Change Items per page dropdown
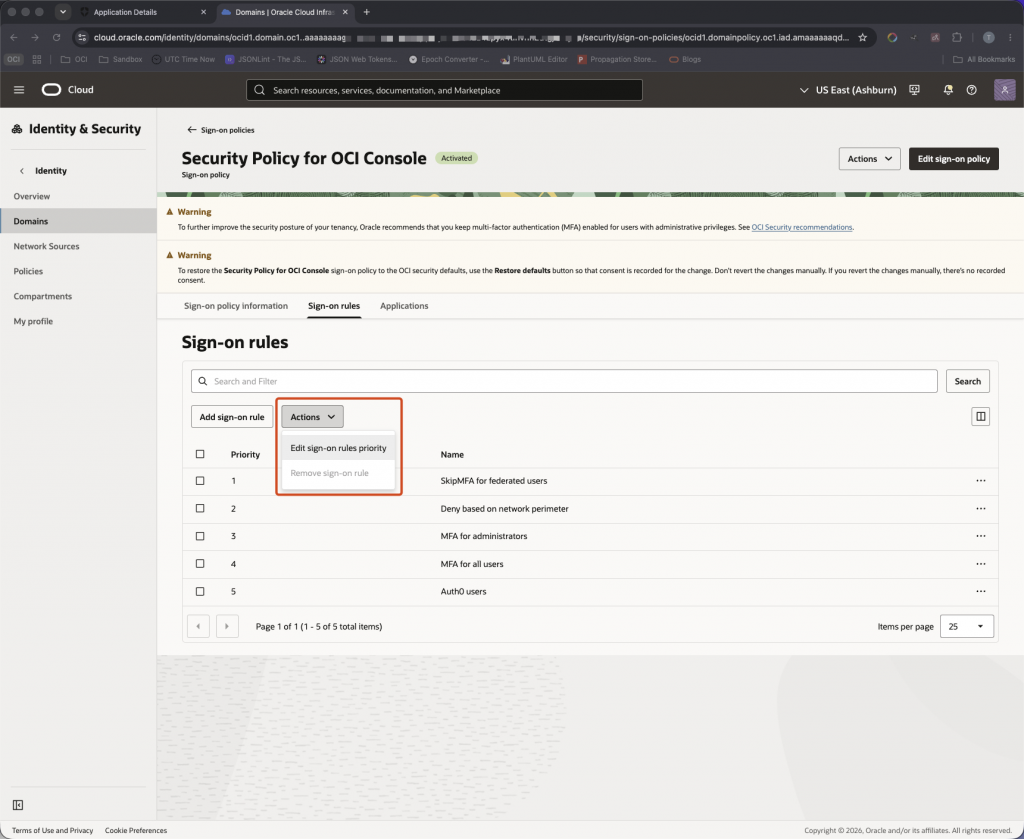The width and height of the screenshot is (1024, 839). 967,626
